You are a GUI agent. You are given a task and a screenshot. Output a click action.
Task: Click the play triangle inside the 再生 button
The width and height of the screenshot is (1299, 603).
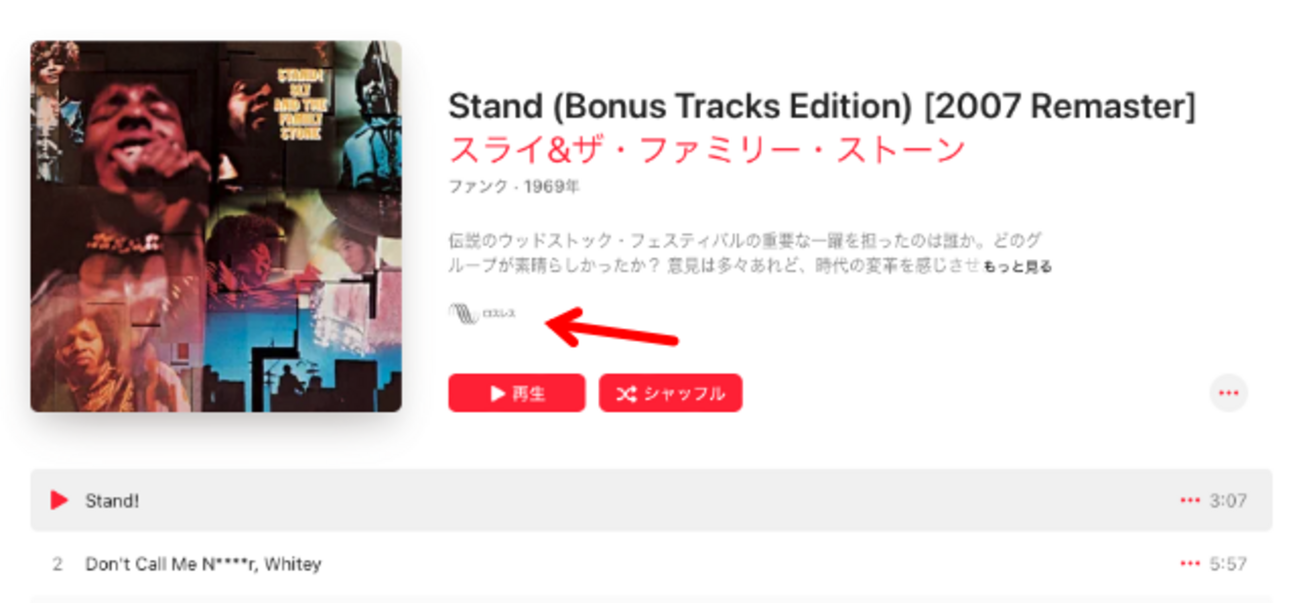tap(498, 394)
